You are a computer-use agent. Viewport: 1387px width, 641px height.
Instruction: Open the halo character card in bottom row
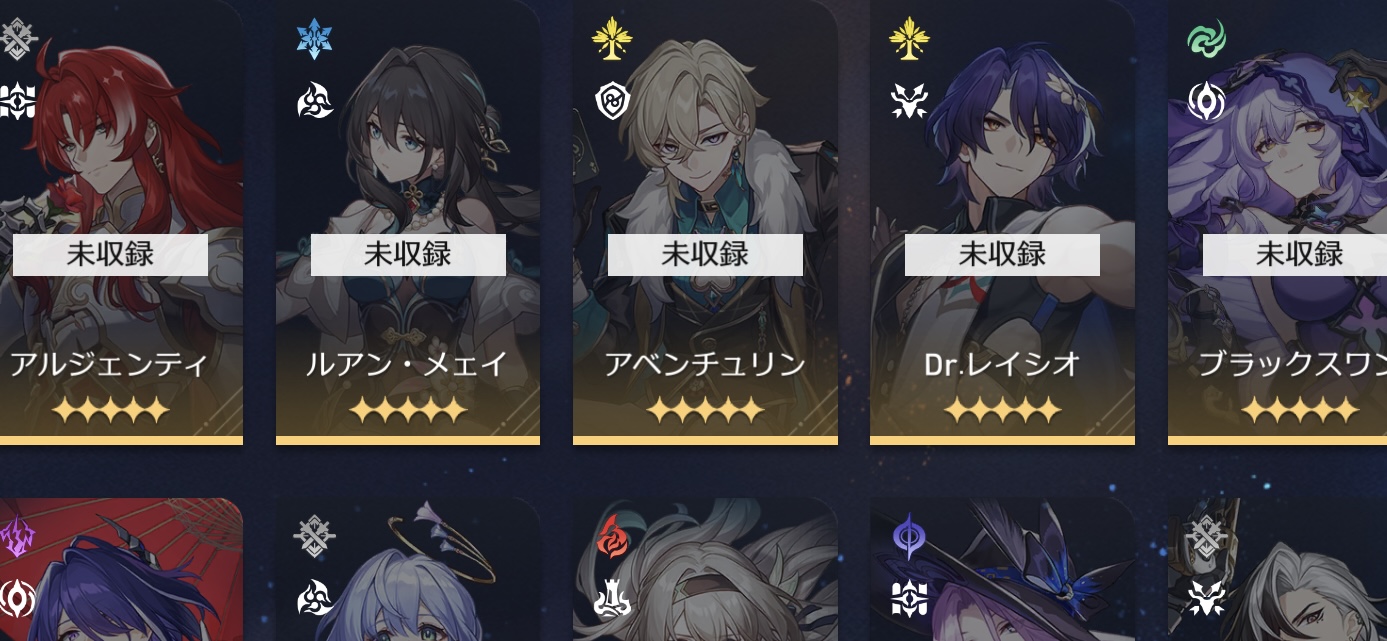coord(408,570)
